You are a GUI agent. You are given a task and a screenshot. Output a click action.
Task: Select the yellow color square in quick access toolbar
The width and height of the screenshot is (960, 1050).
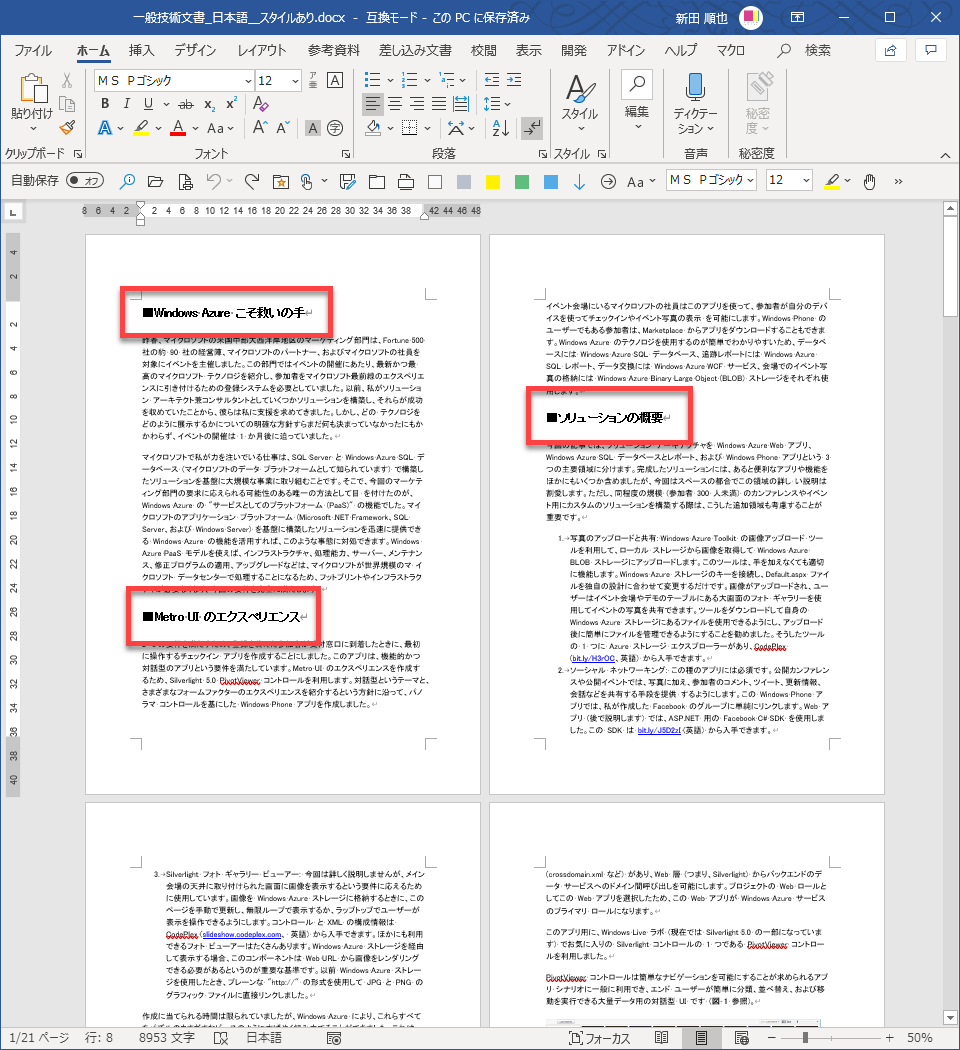coord(492,181)
